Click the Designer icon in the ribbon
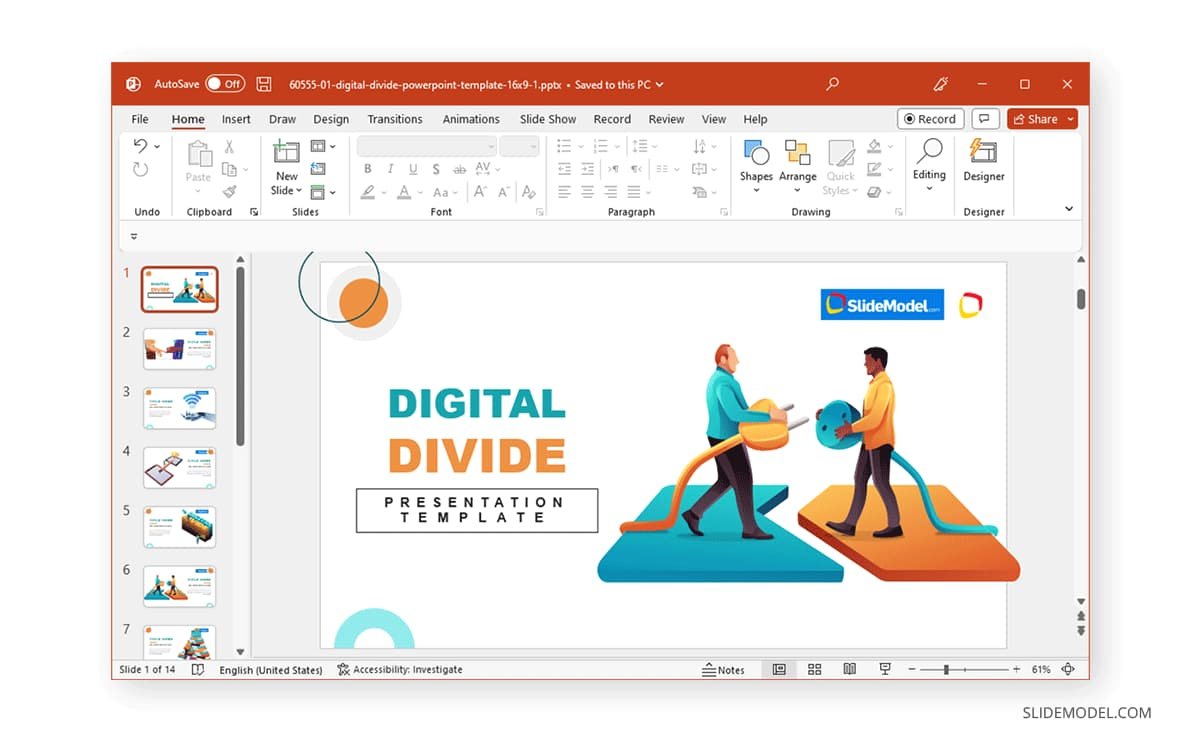The width and height of the screenshot is (1200, 743). pyautogui.click(x=983, y=159)
